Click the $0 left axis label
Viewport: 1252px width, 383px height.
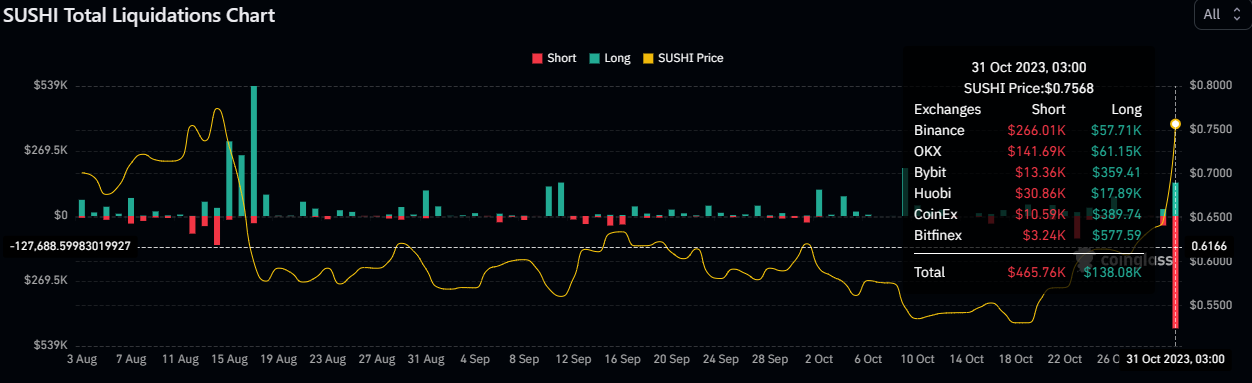[x=61, y=215]
